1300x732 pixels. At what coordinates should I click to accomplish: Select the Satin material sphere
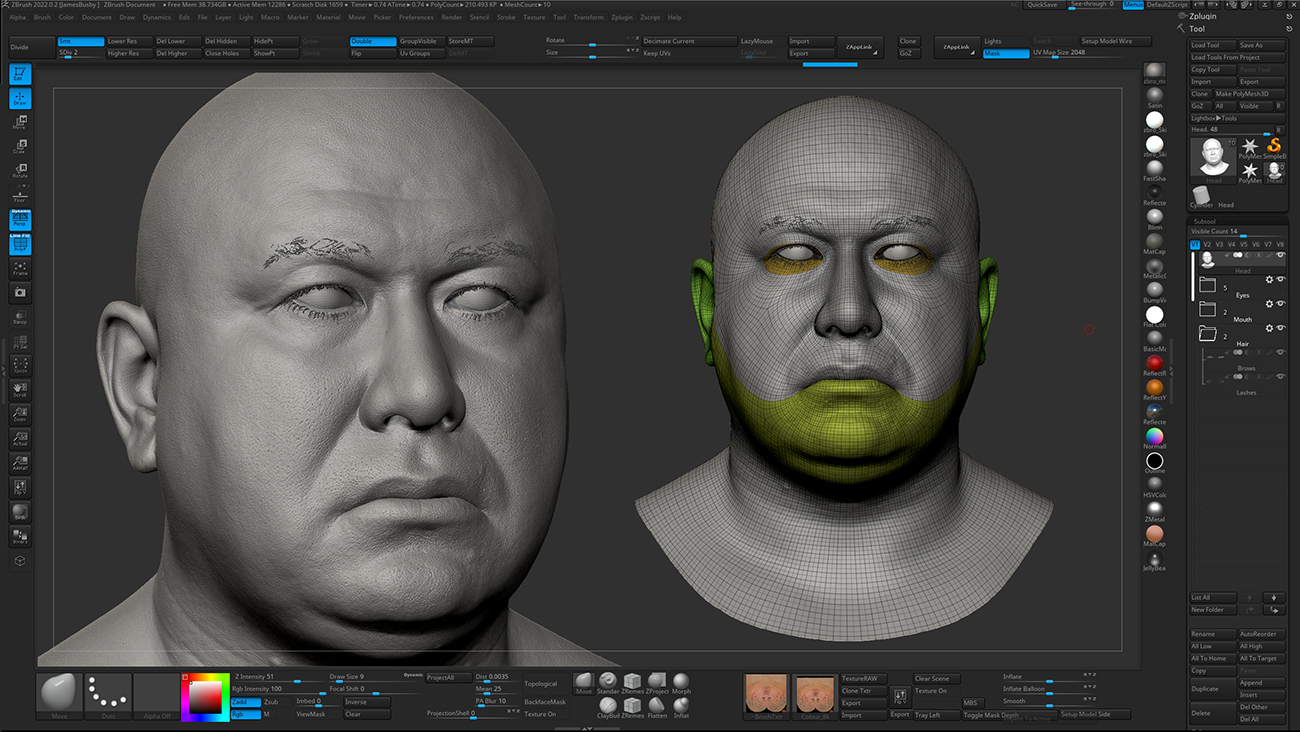(1155, 97)
